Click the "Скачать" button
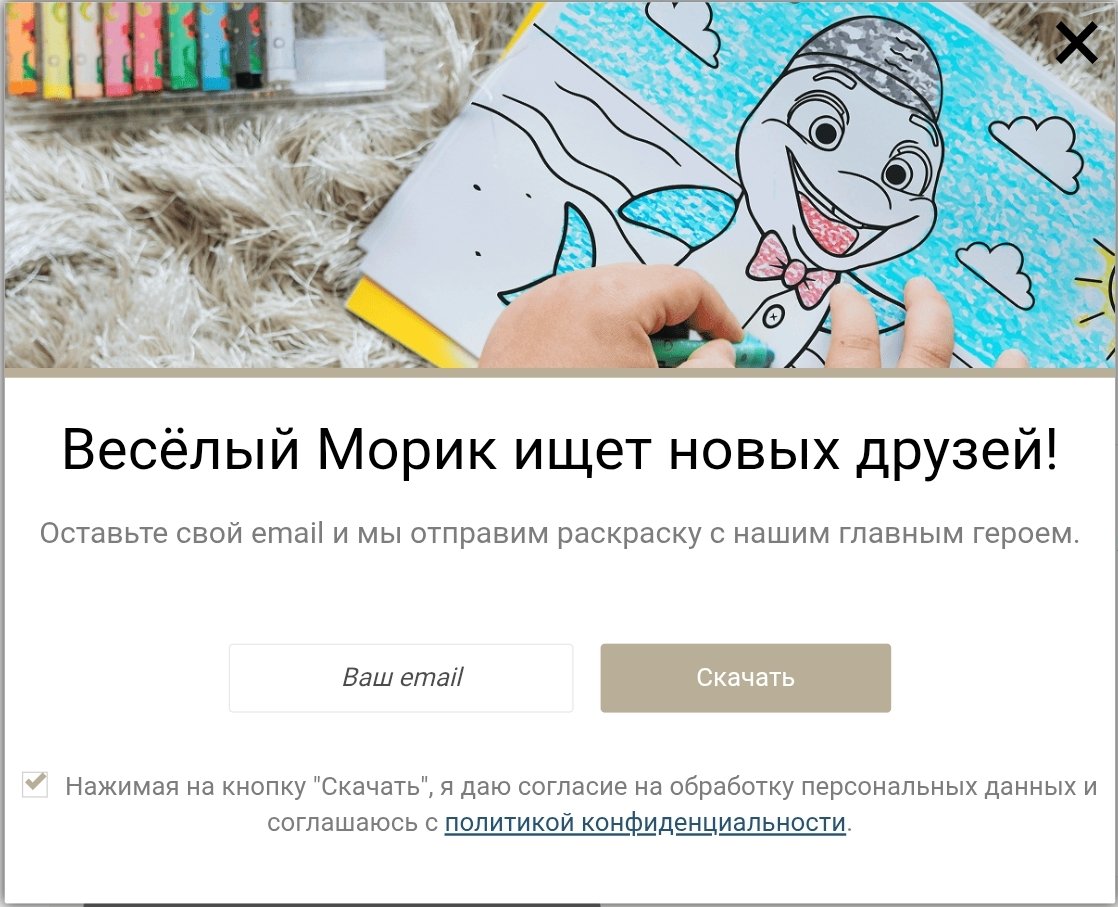 745,677
